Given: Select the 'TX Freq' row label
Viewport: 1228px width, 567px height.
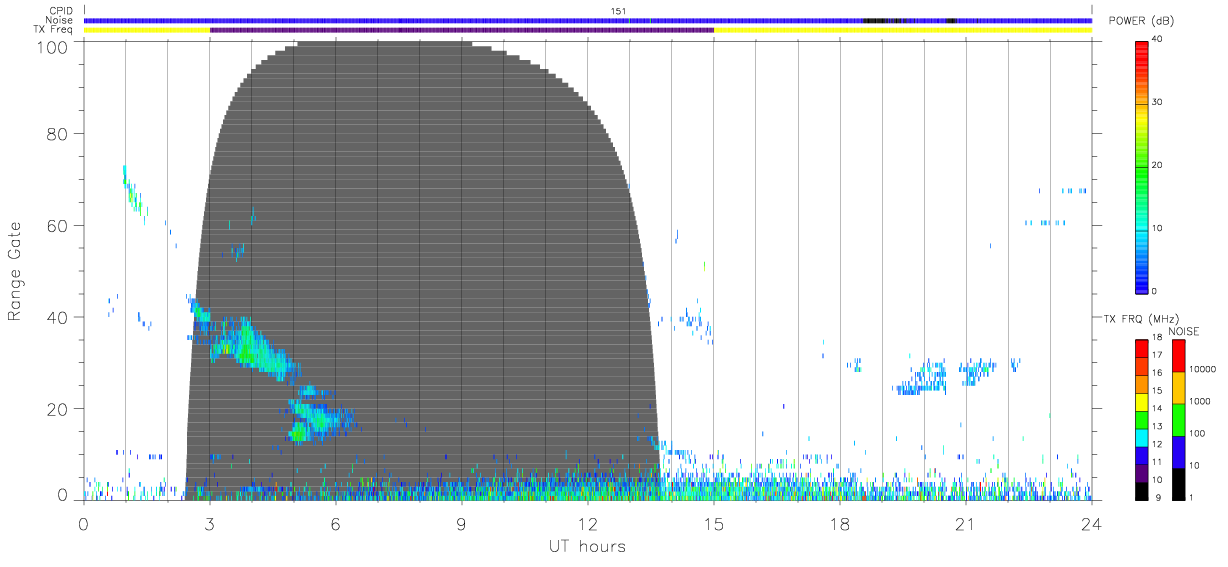Looking at the screenshot, I should pos(55,30).
